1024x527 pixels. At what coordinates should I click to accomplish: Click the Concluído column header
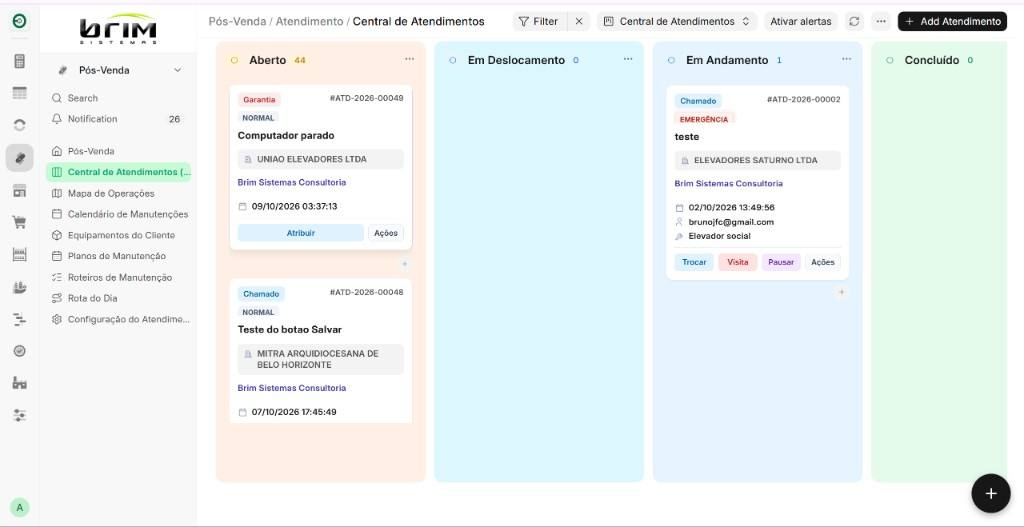point(932,60)
